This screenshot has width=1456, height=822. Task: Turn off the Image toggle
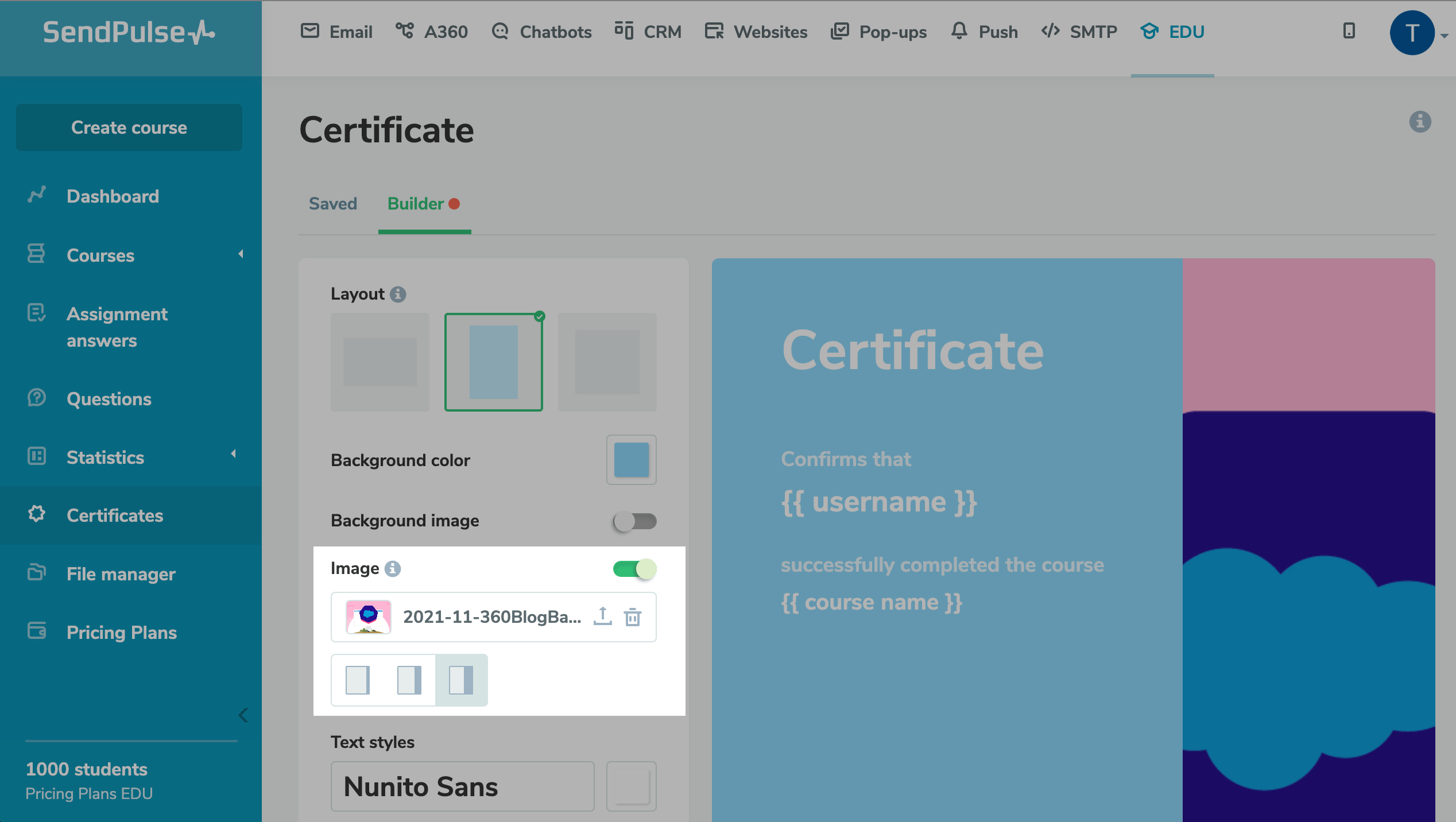click(x=634, y=569)
